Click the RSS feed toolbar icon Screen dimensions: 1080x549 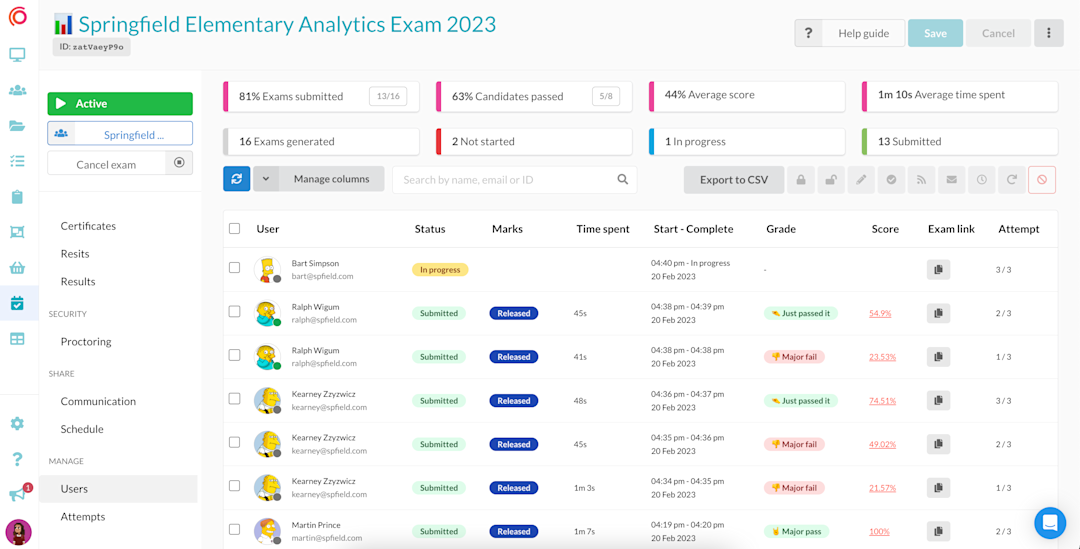921,180
